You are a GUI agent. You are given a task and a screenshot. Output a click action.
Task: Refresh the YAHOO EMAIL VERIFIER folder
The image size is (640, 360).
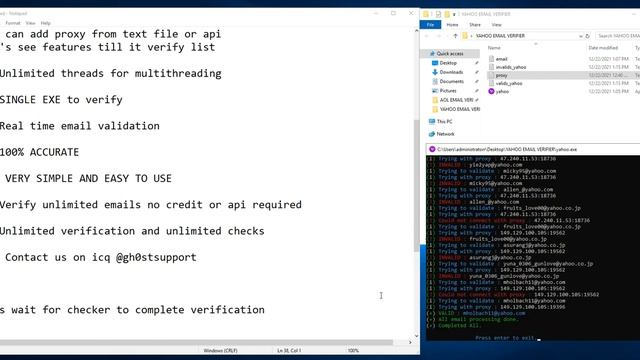pos(587,36)
